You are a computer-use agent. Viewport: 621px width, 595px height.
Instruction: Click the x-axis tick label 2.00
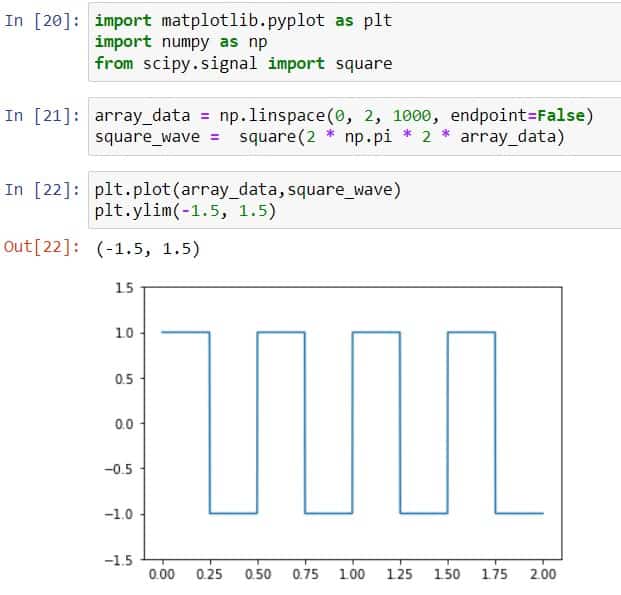coord(543,574)
